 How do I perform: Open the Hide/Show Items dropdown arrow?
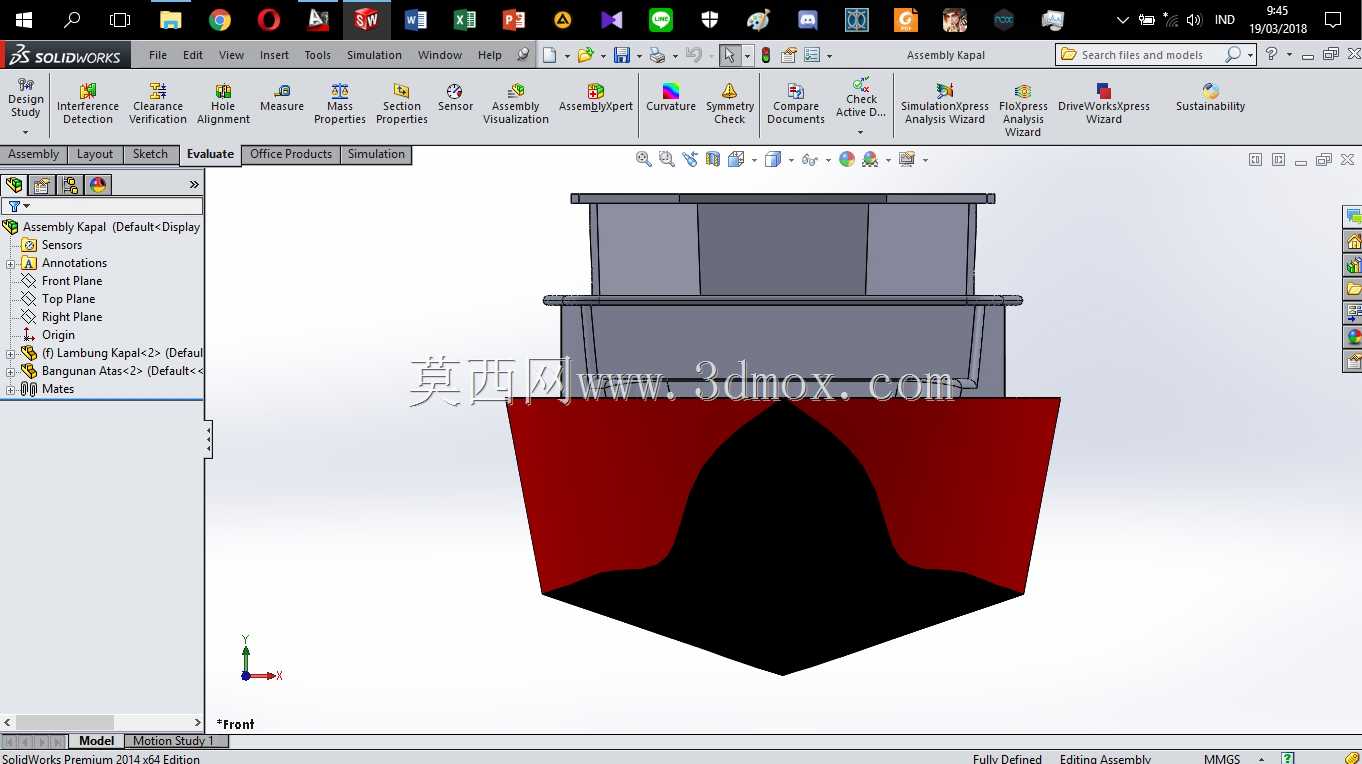pos(828,160)
